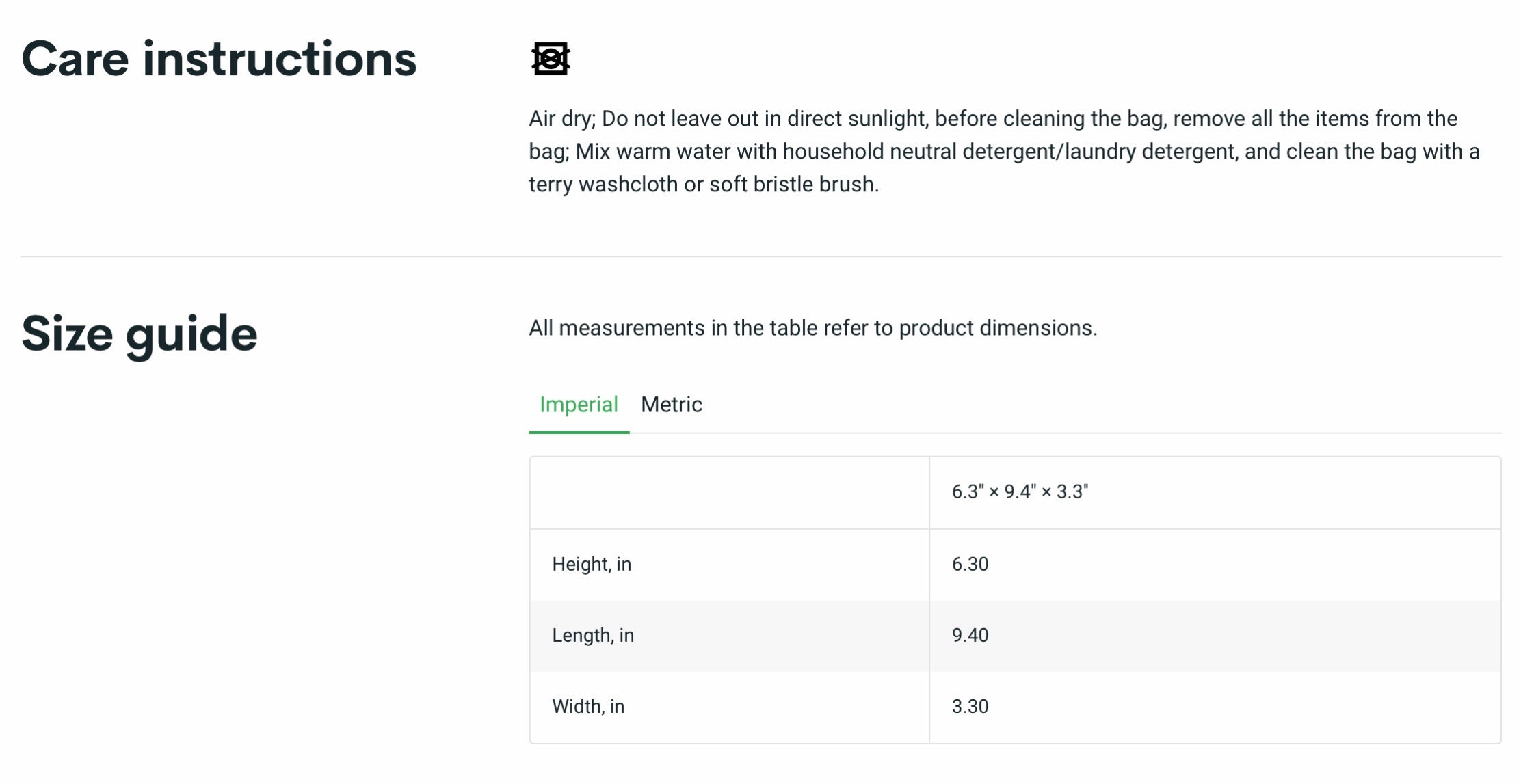Click the 6.30 height value
The image size is (1521, 784).
coord(970,565)
